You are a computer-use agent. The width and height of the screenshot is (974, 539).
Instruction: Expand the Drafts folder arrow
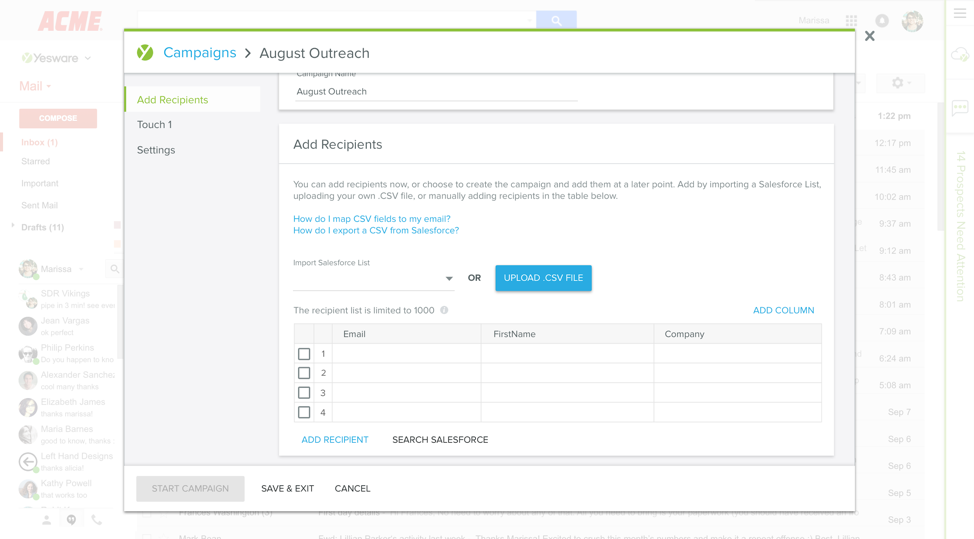pos(12,226)
